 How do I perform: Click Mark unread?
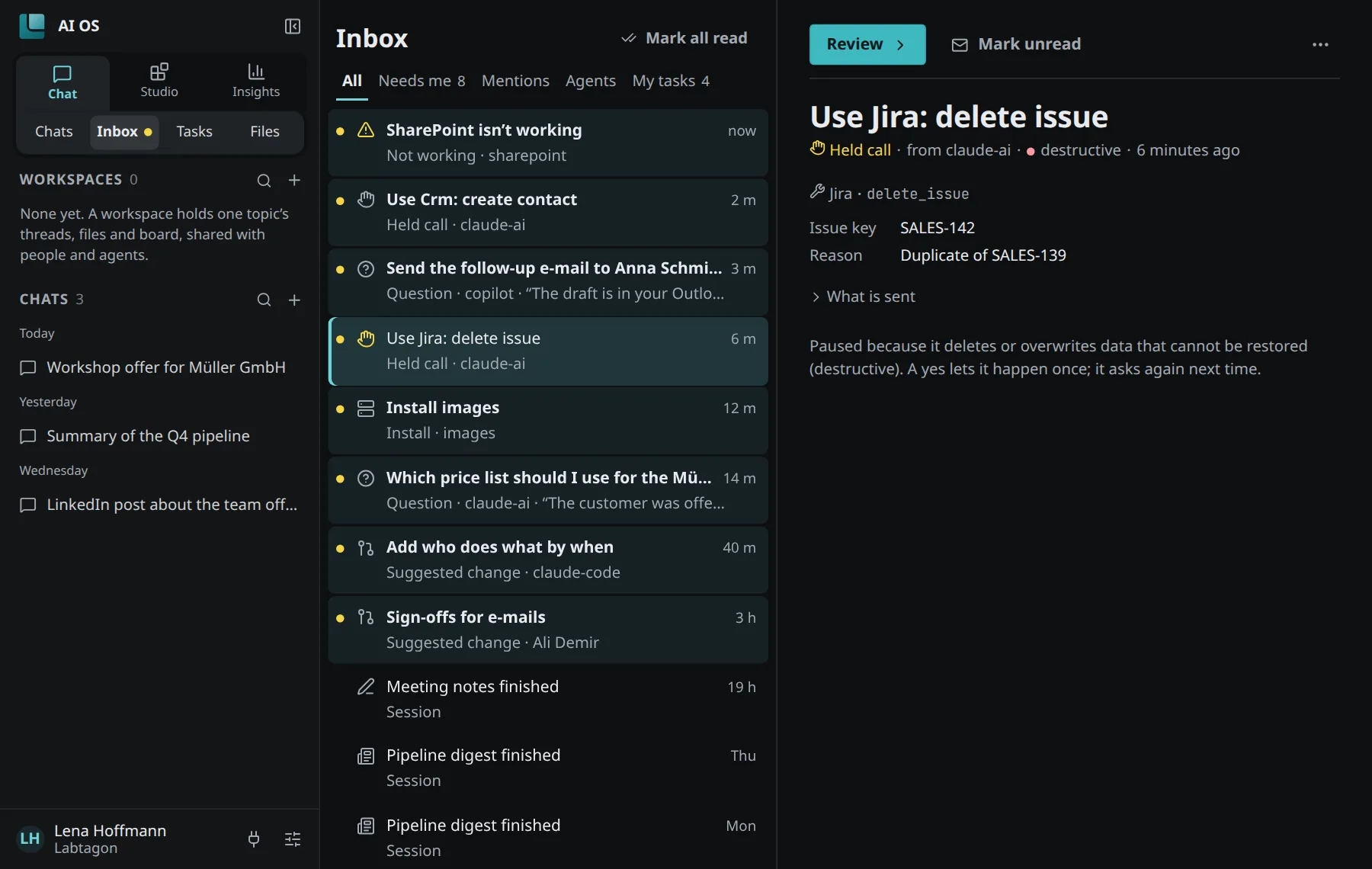pos(1016,44)
